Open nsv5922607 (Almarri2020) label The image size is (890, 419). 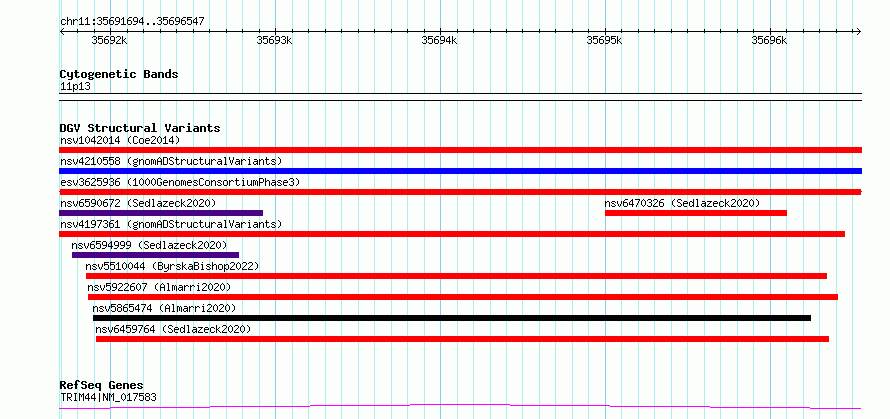click(159, 287)
